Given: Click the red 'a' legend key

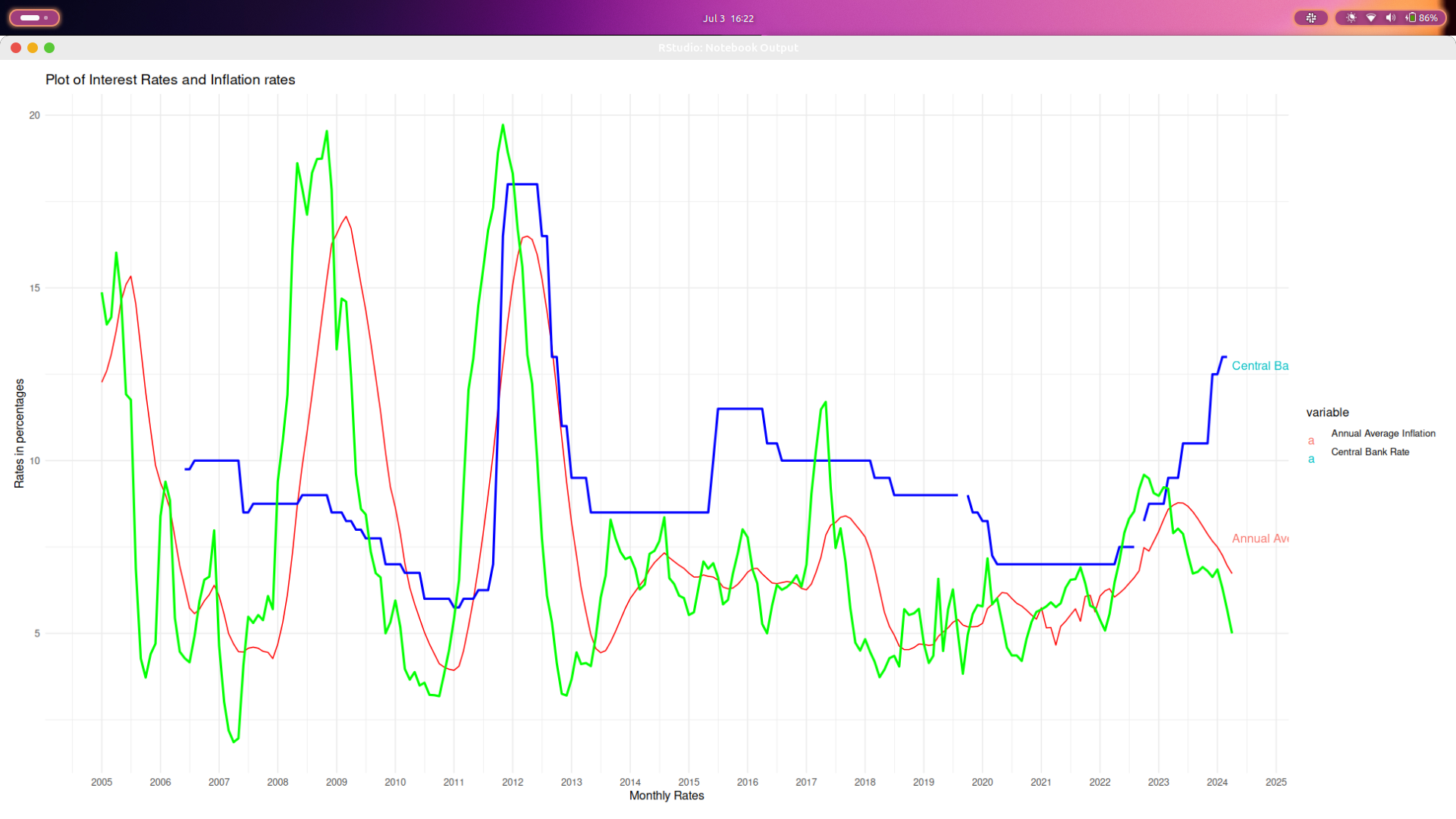Looking at the screenshot, I should coord(1311,441).
